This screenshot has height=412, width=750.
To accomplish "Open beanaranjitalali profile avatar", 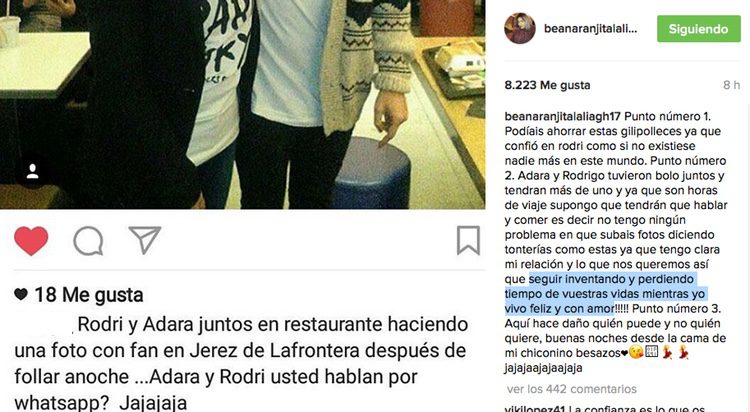I will pyautogui.click(x=519, y=29).
